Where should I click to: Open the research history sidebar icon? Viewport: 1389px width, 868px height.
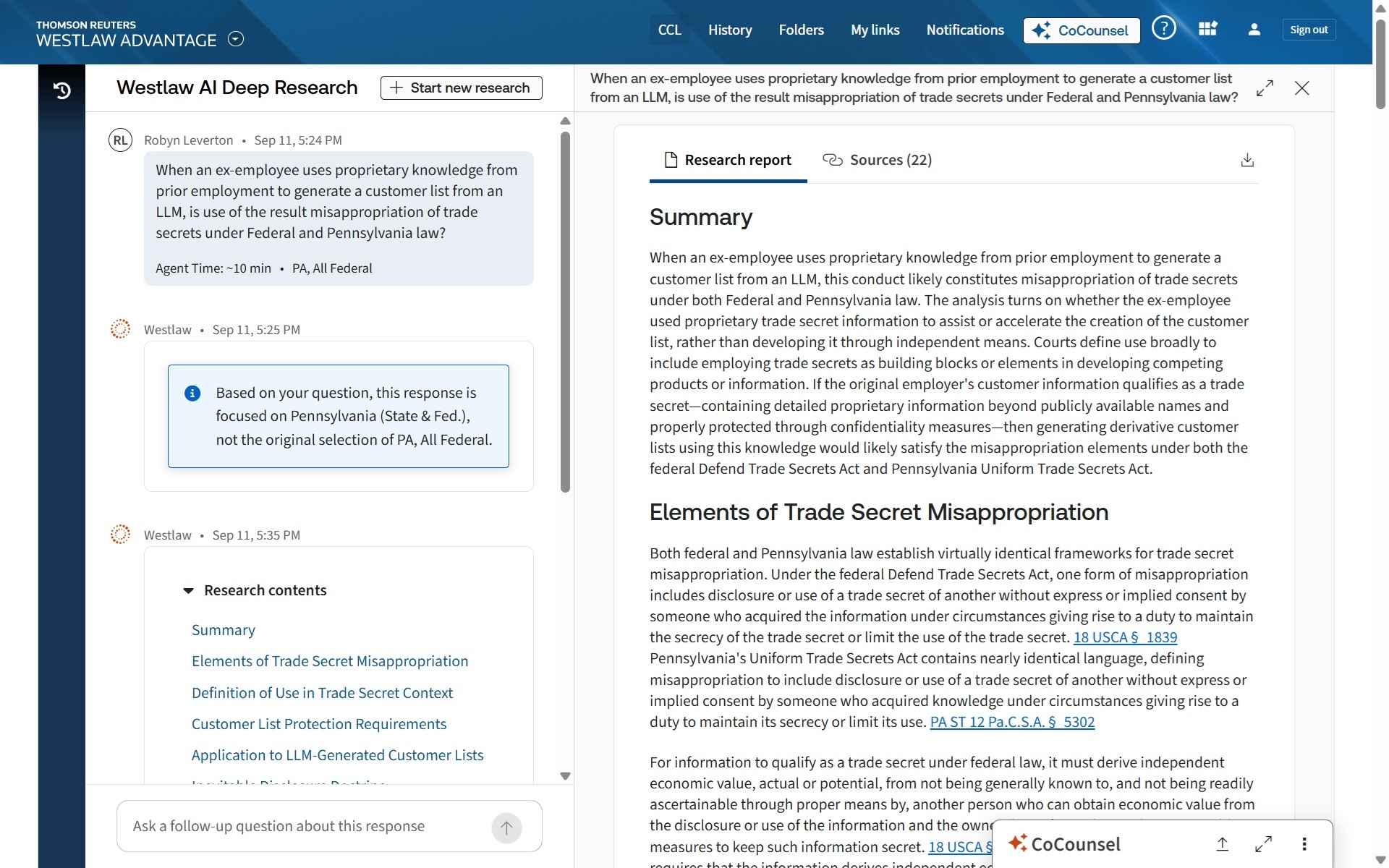click(x=61, y=90)
